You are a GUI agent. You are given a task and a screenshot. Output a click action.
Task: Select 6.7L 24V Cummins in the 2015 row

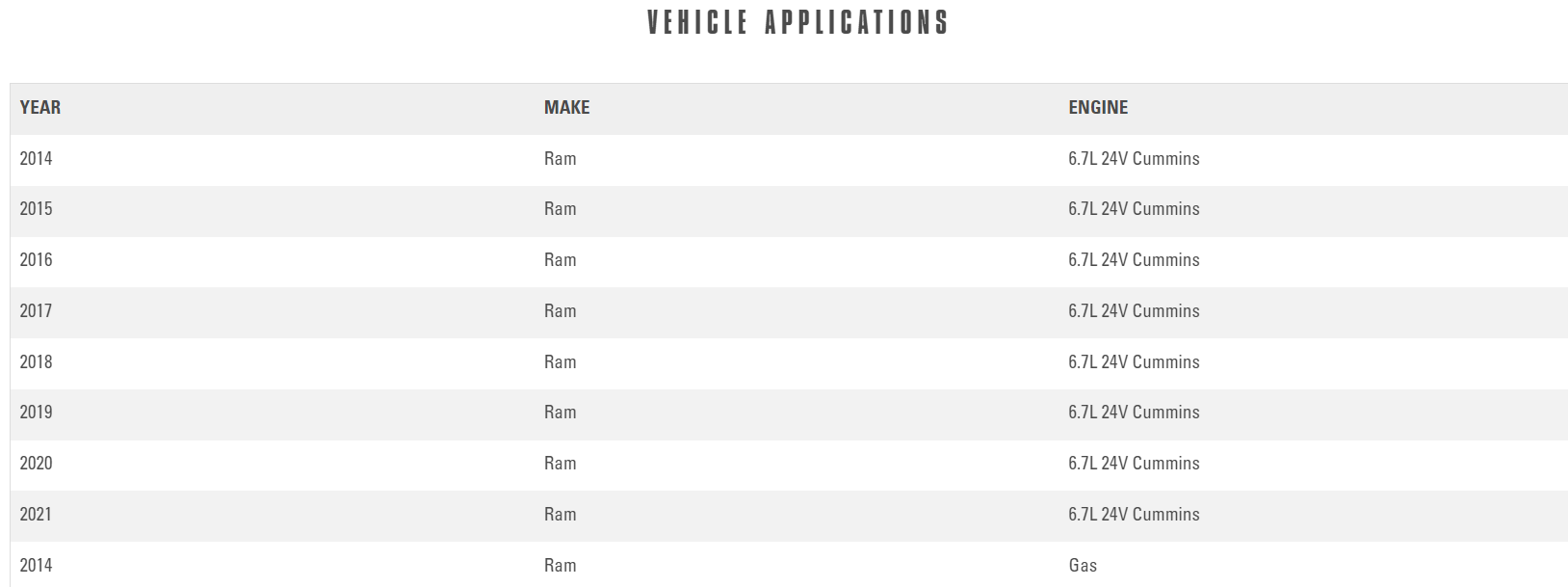pyautogui.click(x=1134, y=209)
